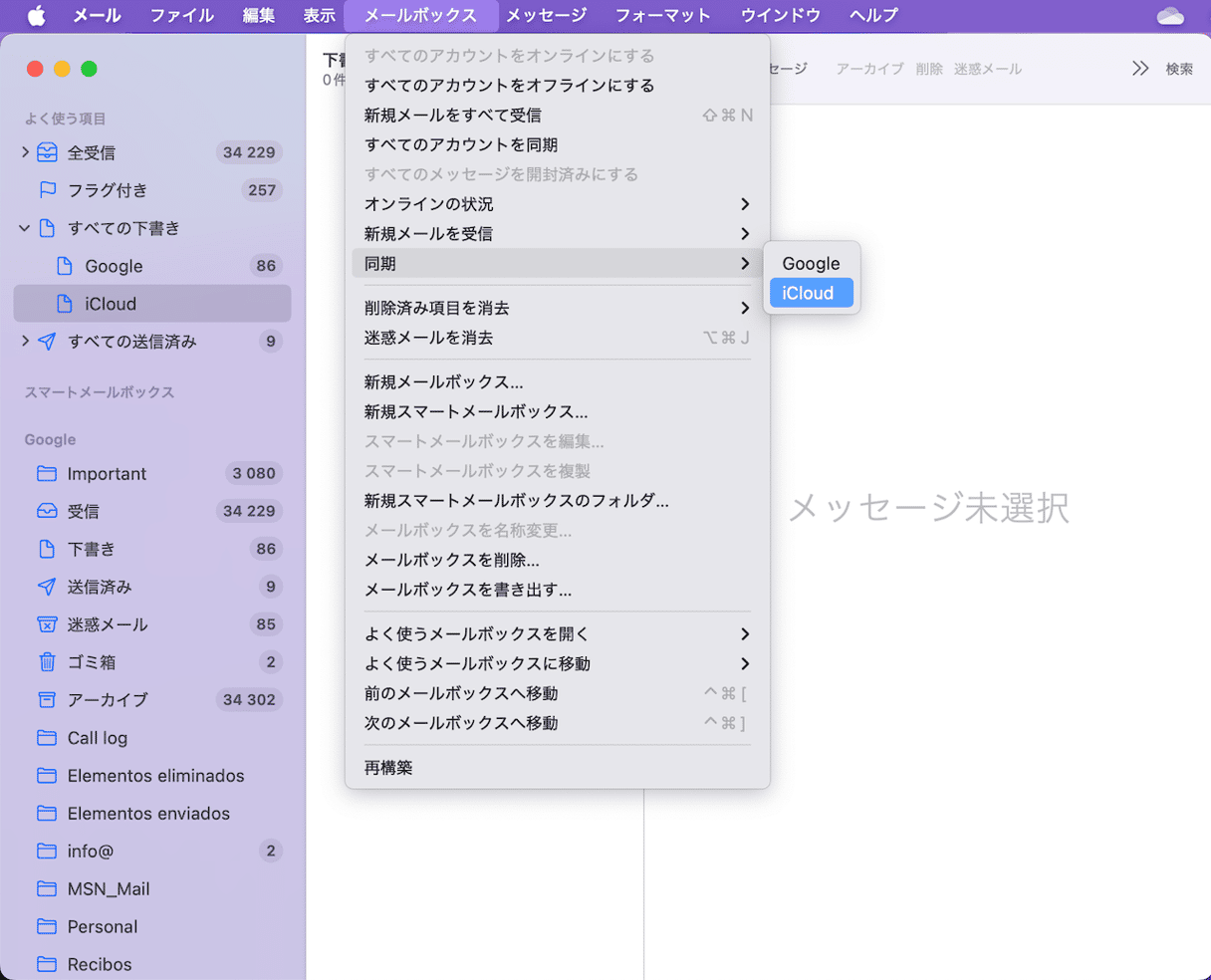The width and height of the screenshot is (1211, 980).
Task: Open the 同期 submenu
Action: [558, 263]
